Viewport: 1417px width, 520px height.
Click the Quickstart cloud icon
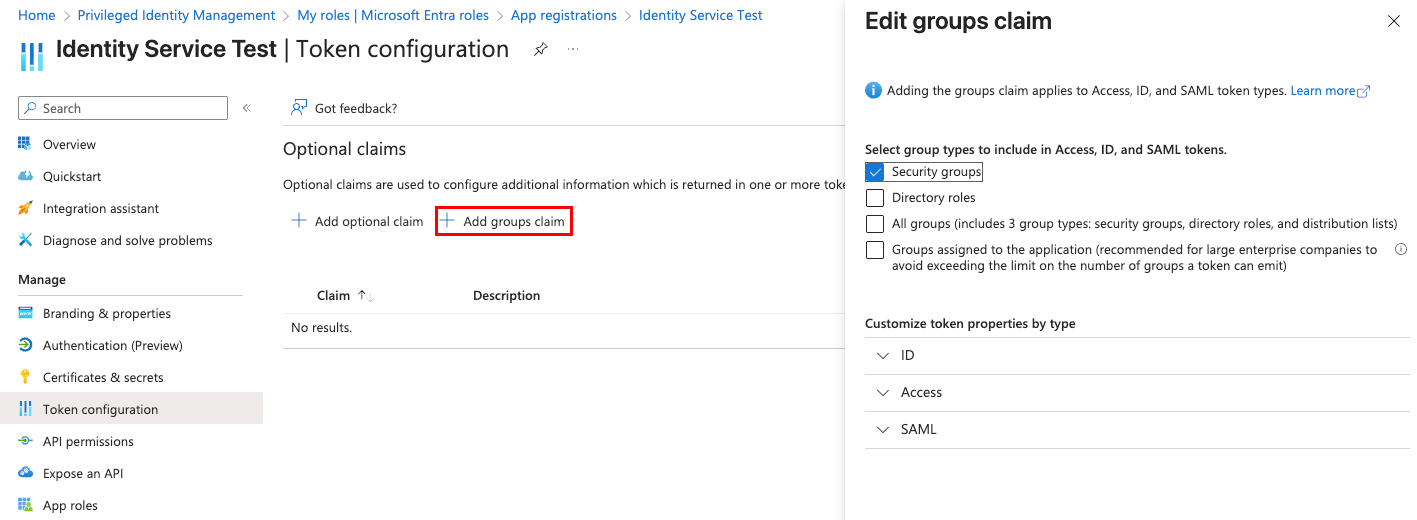[x=26, y=176]
